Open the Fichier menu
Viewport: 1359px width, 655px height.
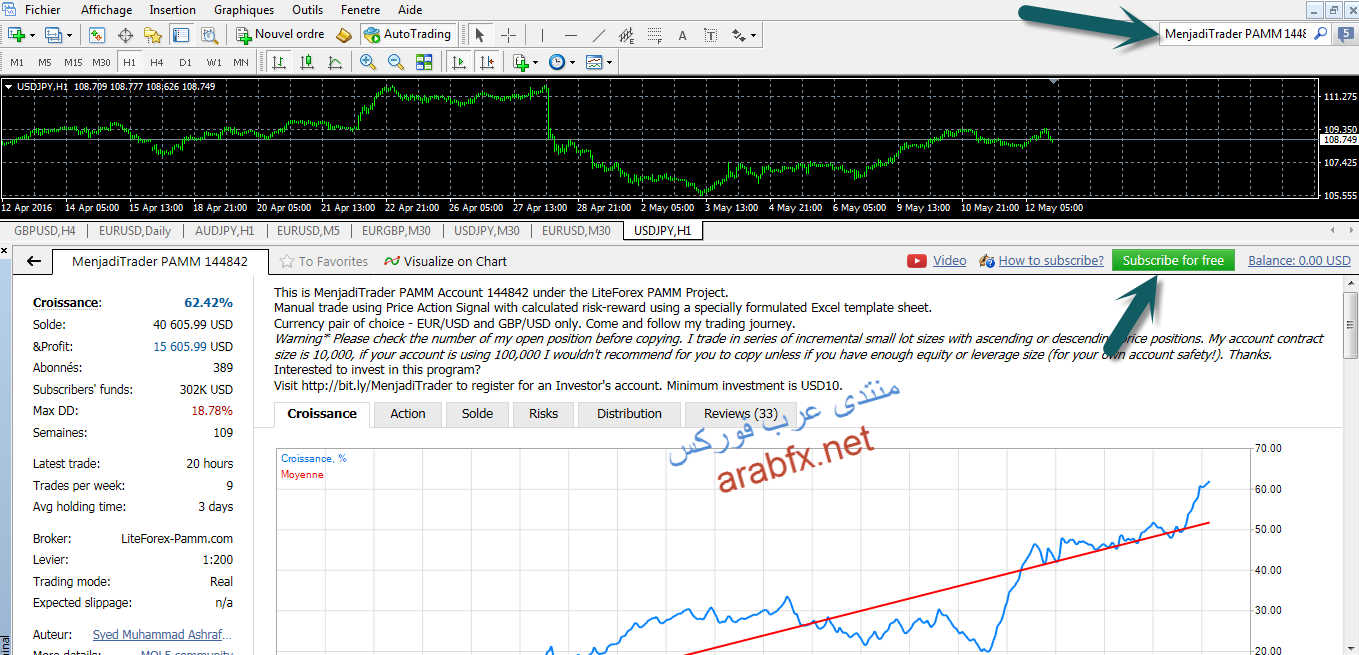tap(42, 10)
